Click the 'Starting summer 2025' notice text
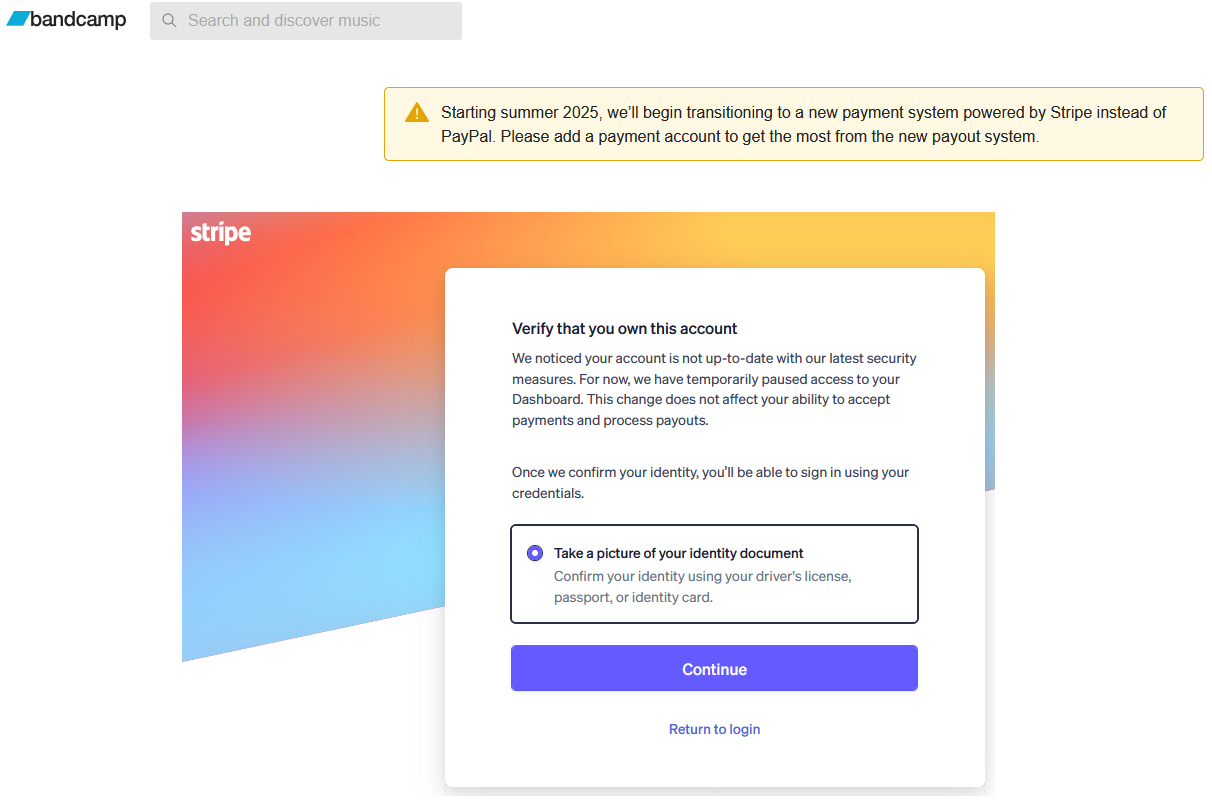The height and width of the screenshot is (801, 1212). 804,124
